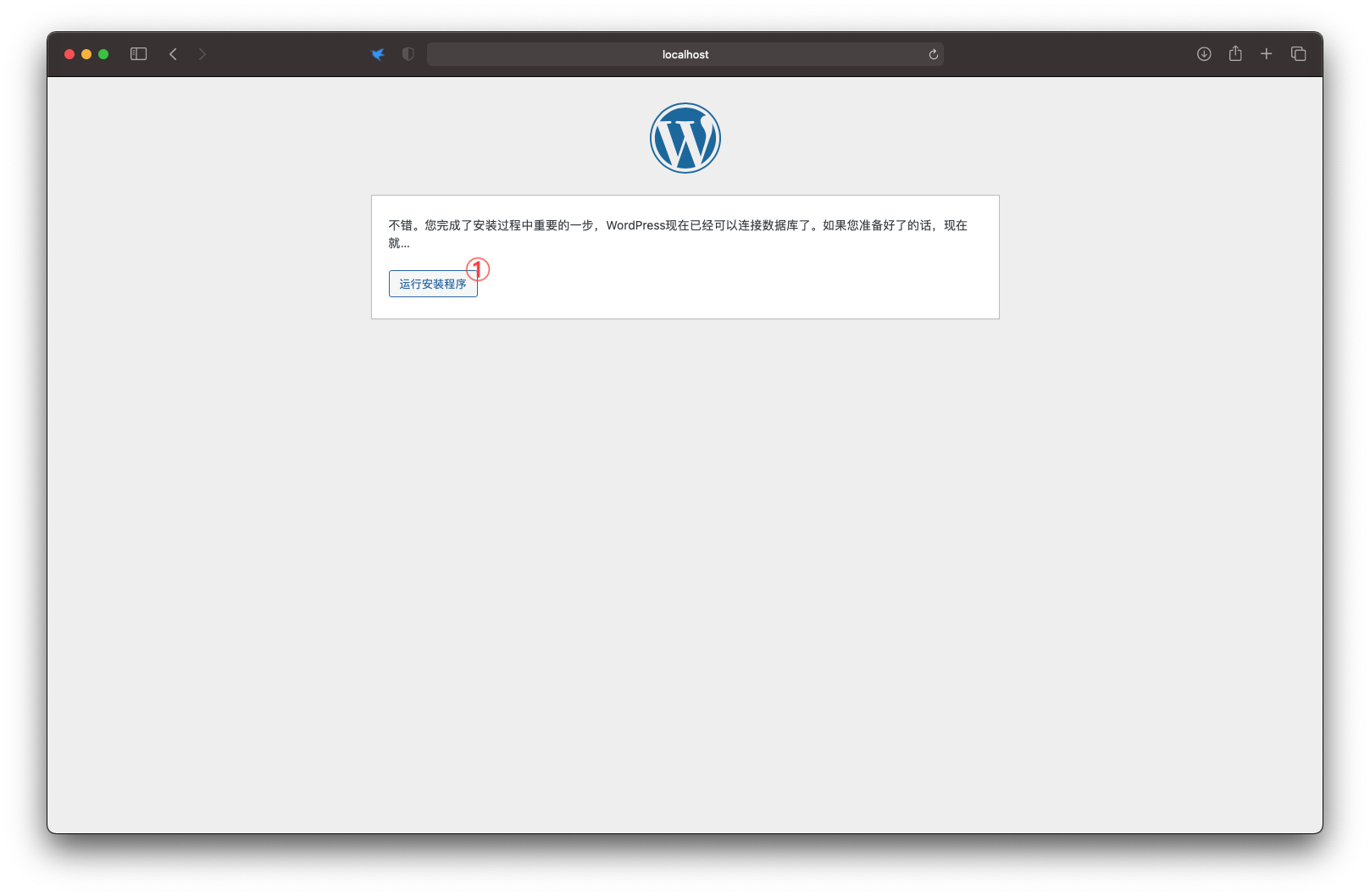Show the downloads list

coord(1203,54)
